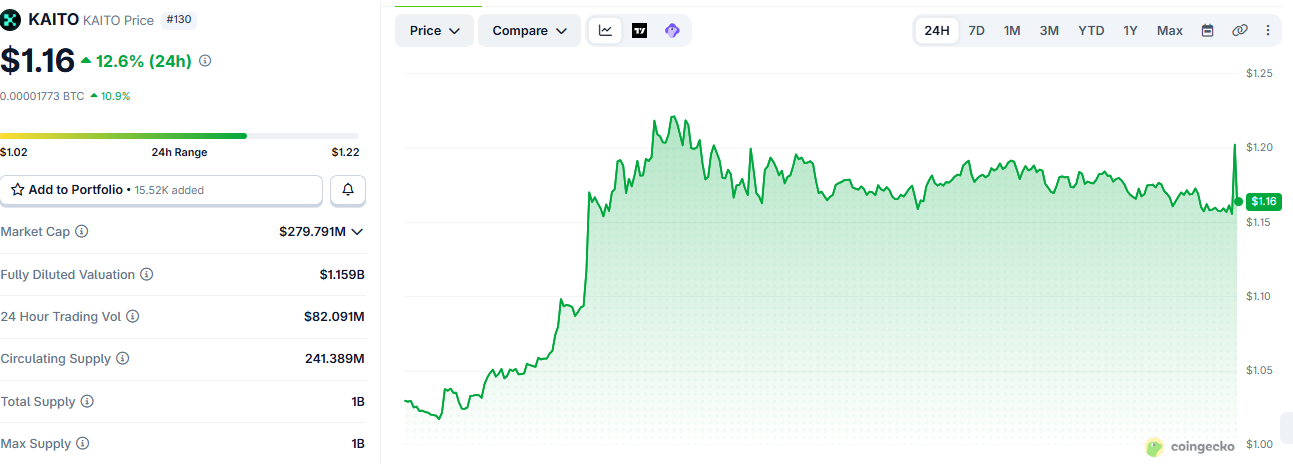Click info icon beside Fully Diluted Valuation
The height and width of the screenshot is (464, 1293).
tap(147, 274)
